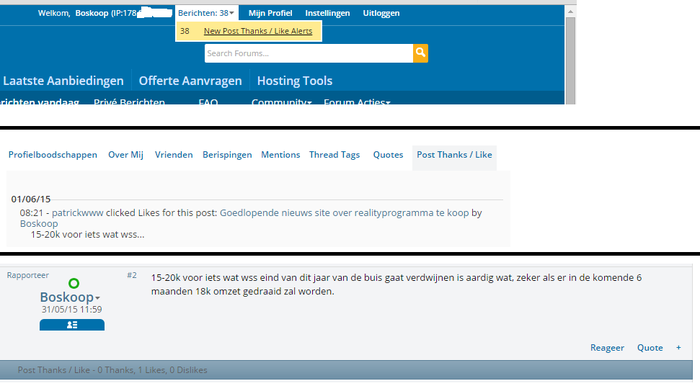Click the vertical scrollbar track
This screenshot has width=700, height=386.
[x=570, y=60]
